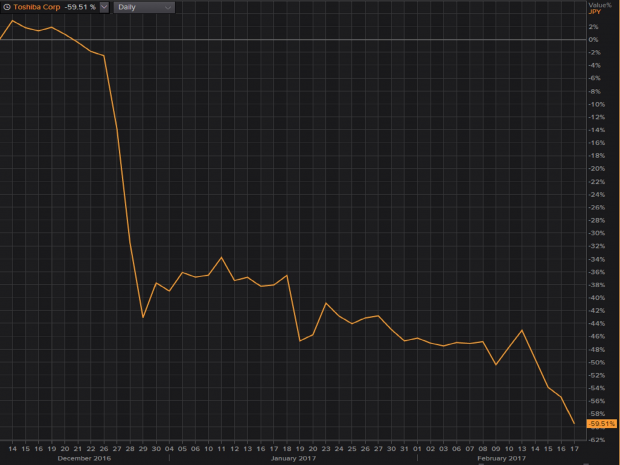This screenshot has width=620, height=465.
Task: Click date 17 at the timeline end
Action: pos(574,449)
